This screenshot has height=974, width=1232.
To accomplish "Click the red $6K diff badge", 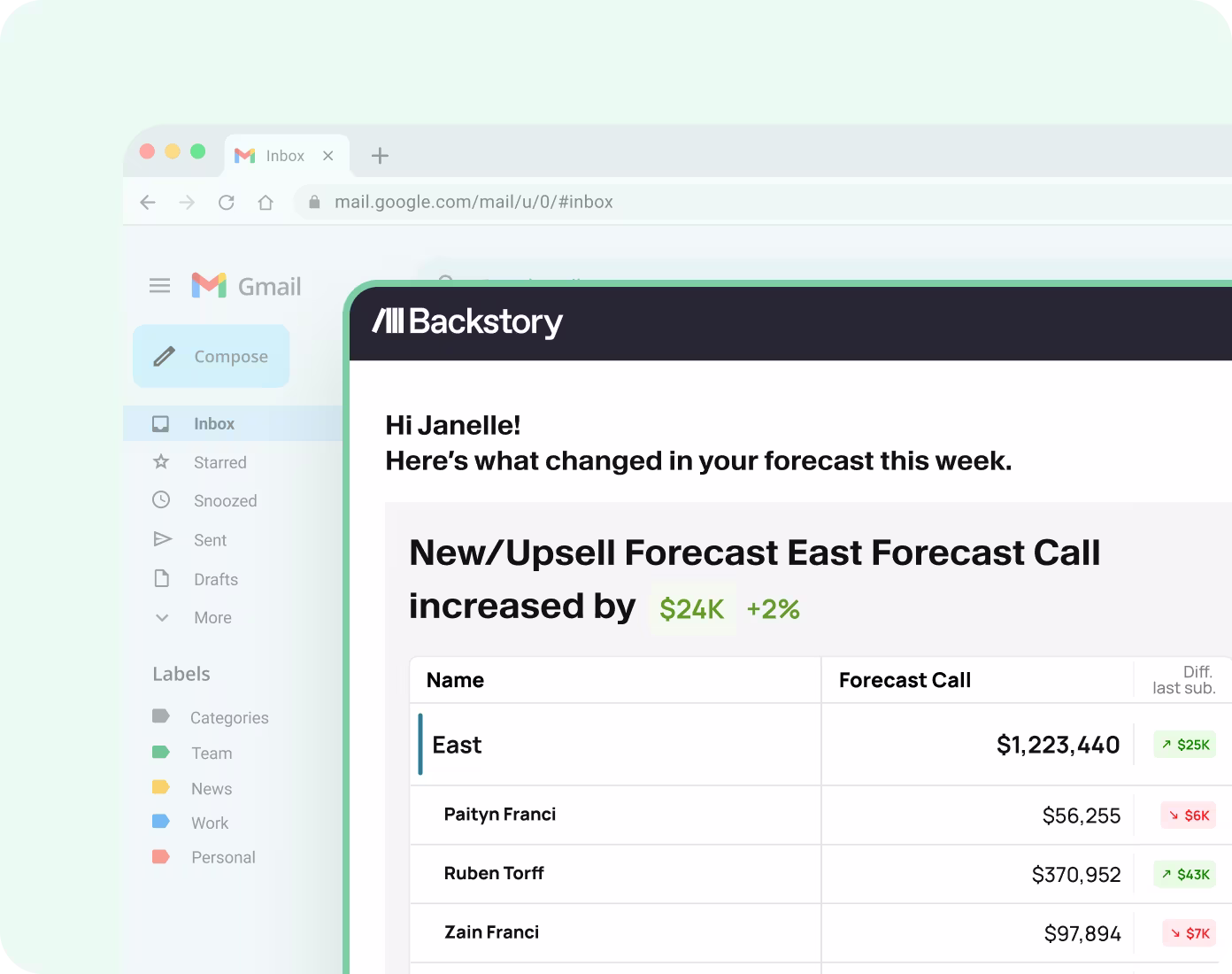I will tap(1189, 816).
